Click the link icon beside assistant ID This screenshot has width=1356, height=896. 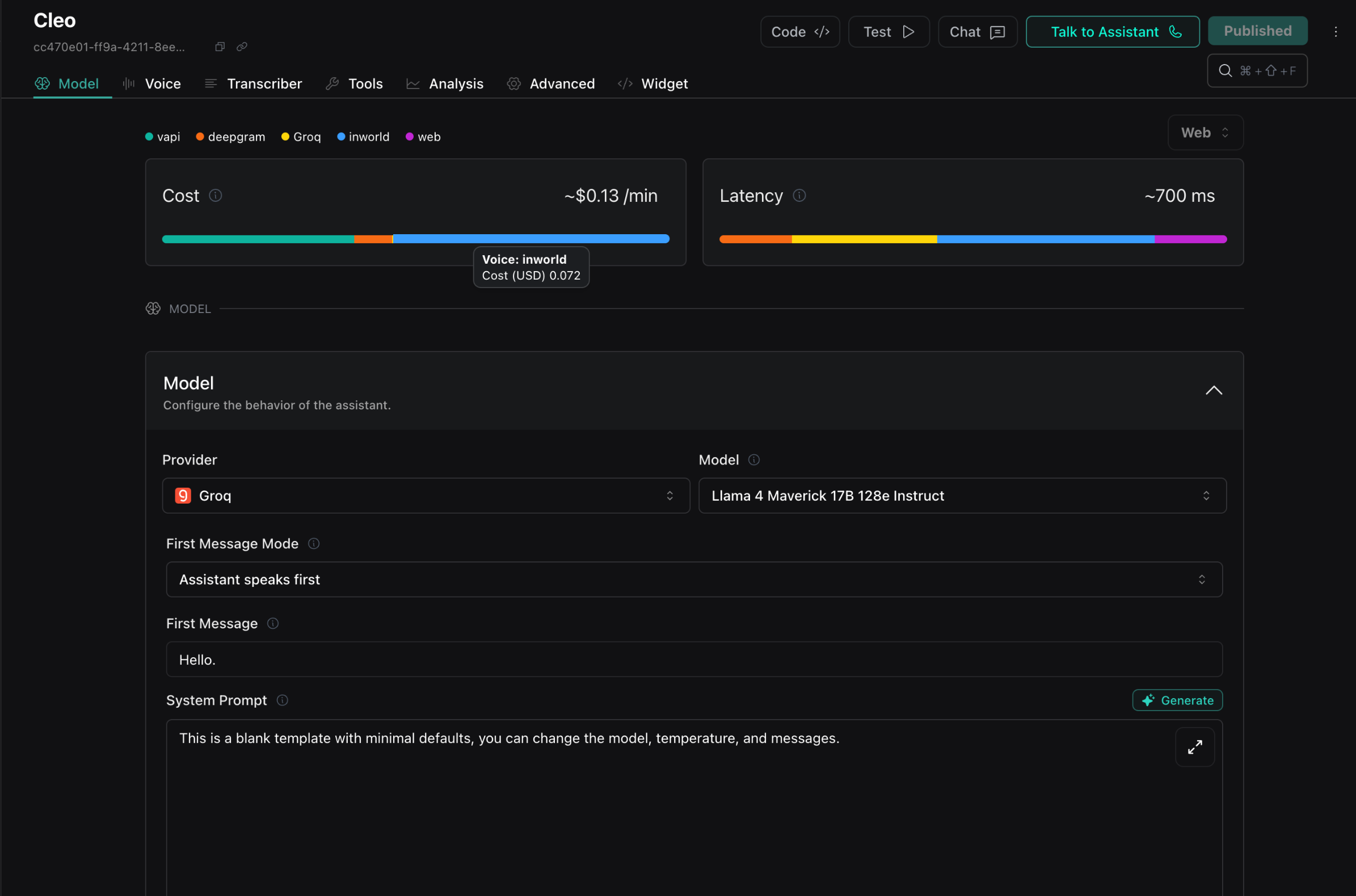pos(242,47)
